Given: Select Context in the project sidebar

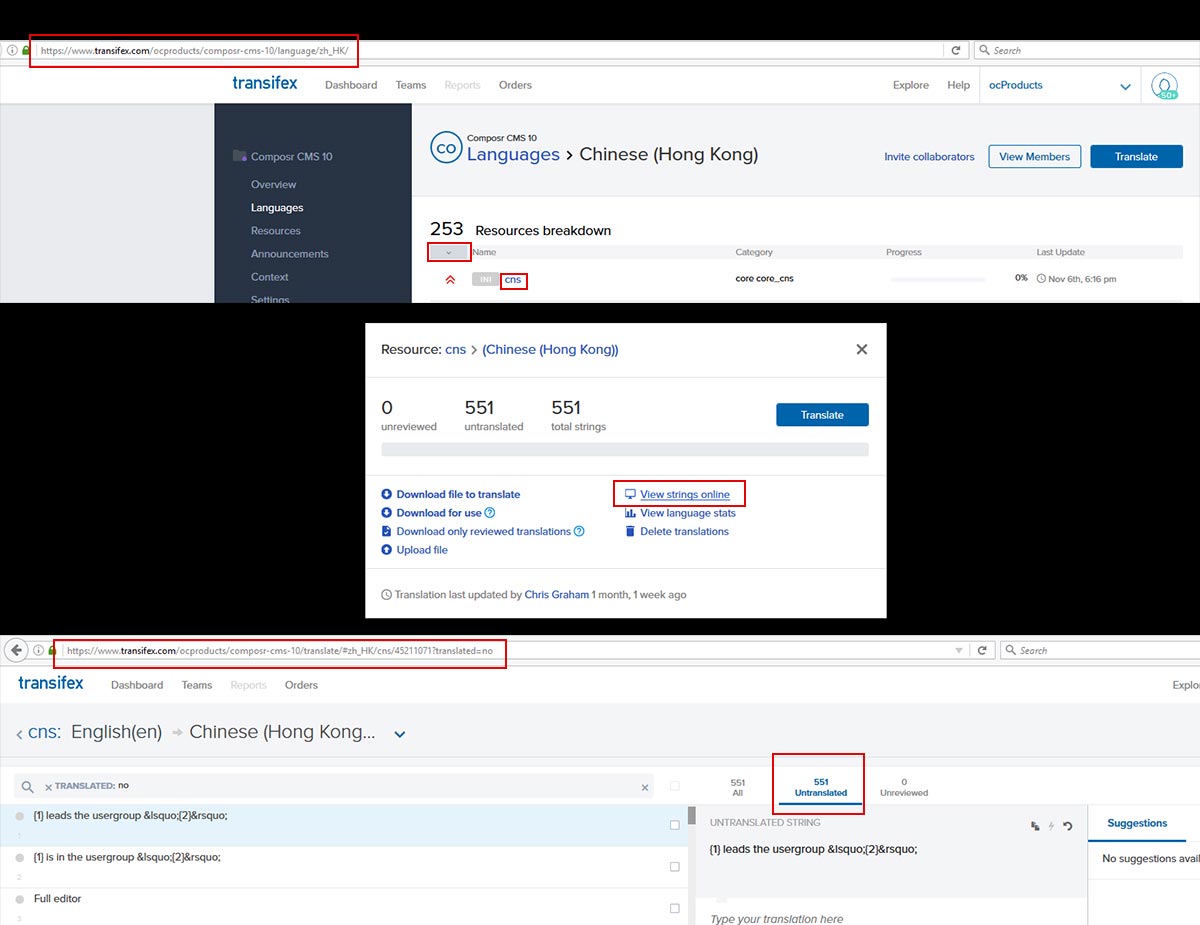Looking at the screenshot, I should point(270,277).
